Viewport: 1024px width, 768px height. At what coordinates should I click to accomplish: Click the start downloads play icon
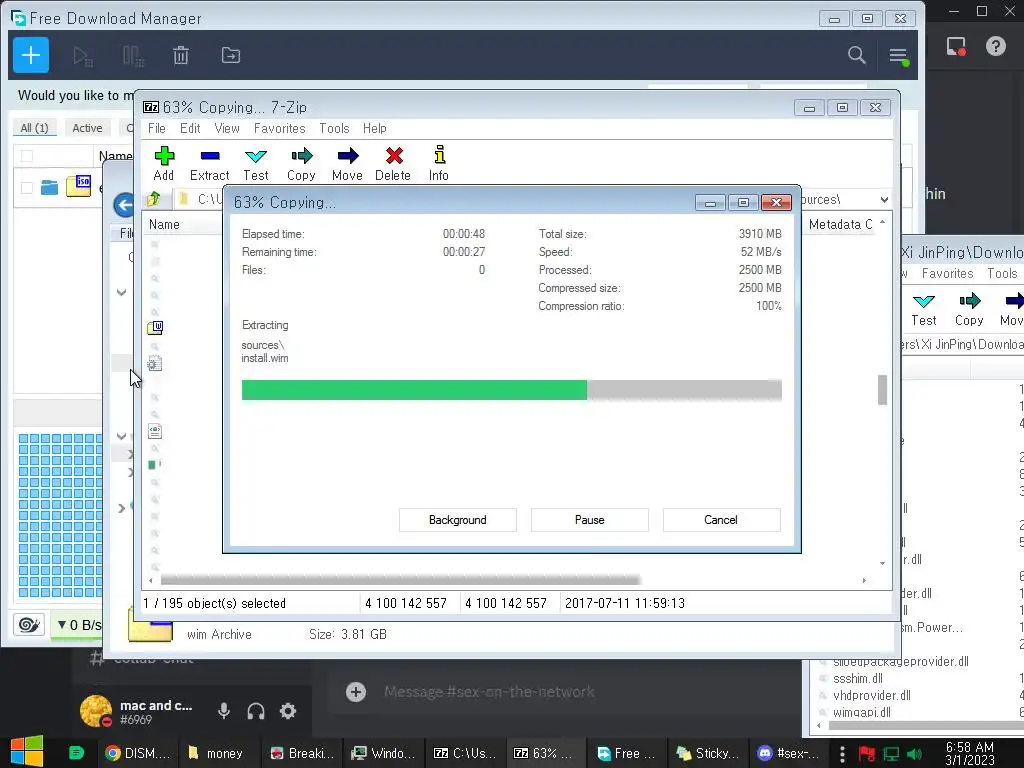tap(82, 56)
